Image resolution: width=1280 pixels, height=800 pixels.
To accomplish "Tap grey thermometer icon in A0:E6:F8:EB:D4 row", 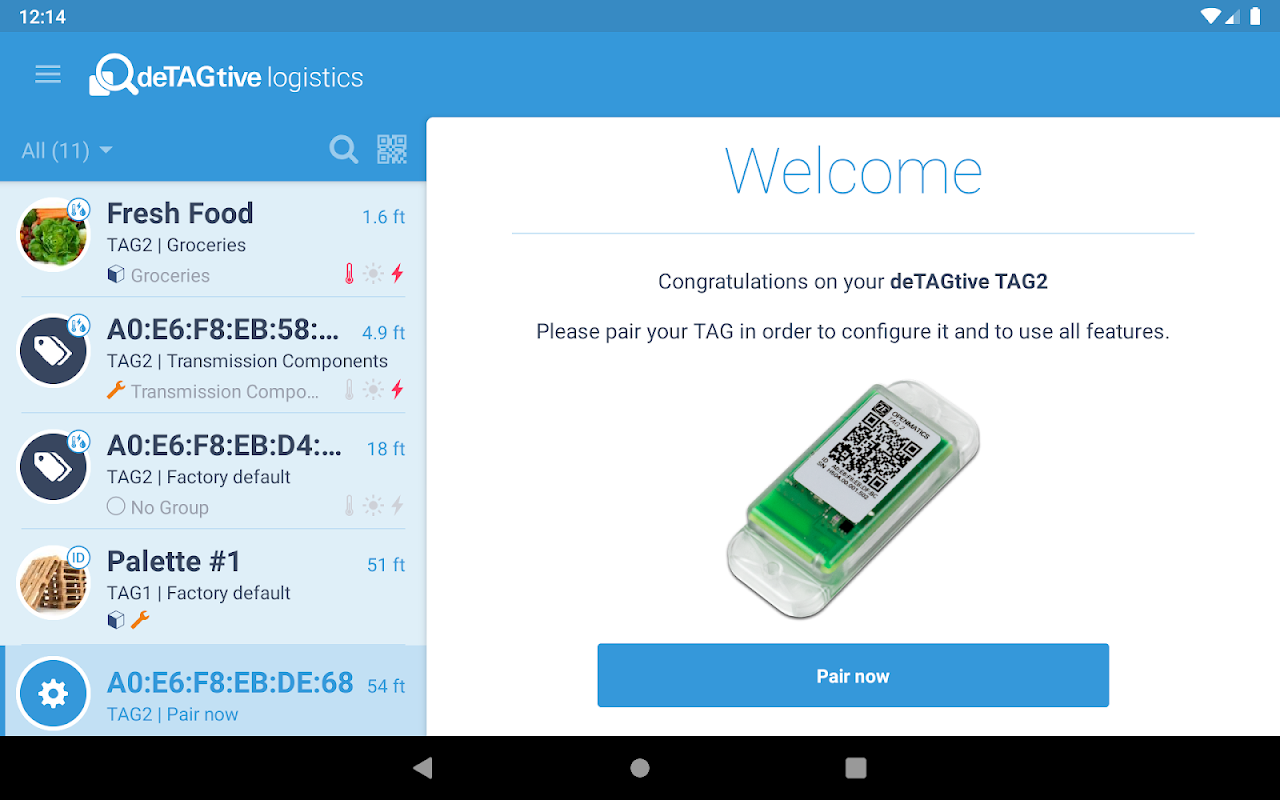I will (349, 506).
